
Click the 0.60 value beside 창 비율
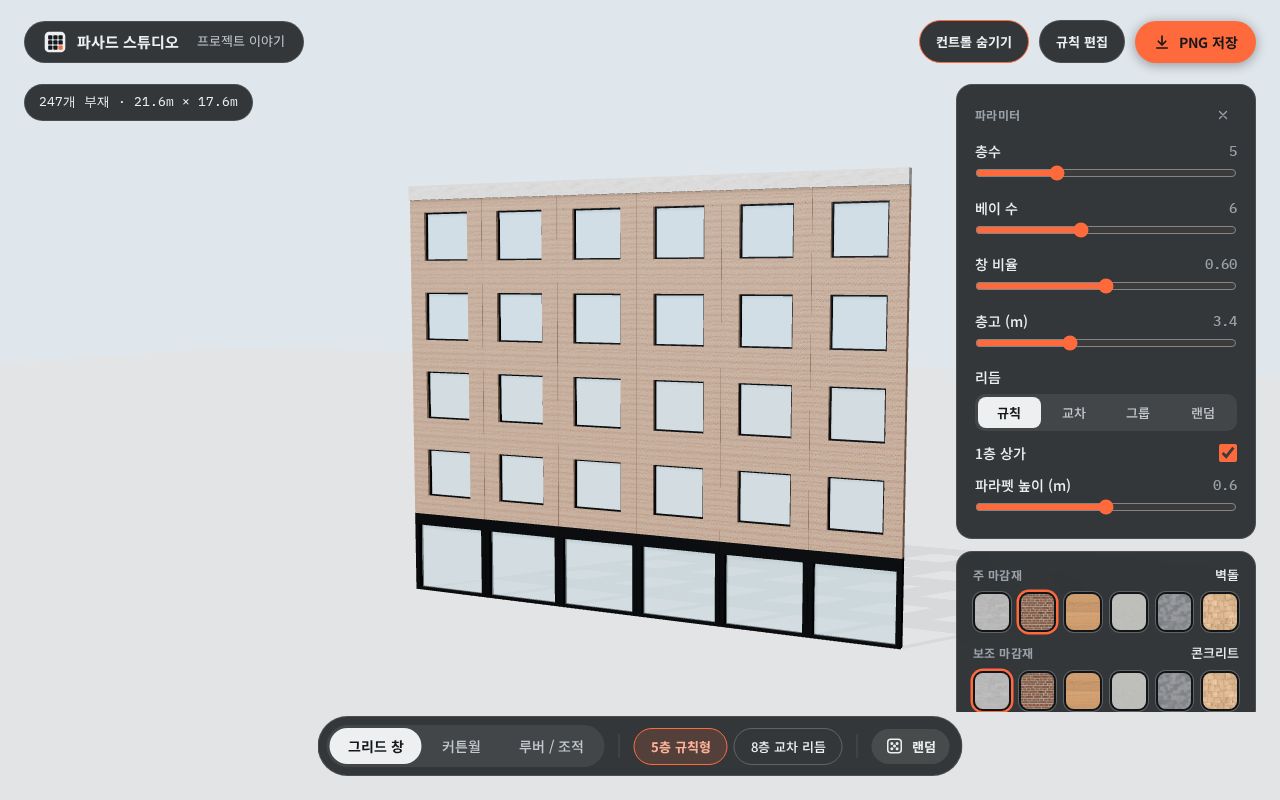pyautogui.click(x=1221, y=264)
